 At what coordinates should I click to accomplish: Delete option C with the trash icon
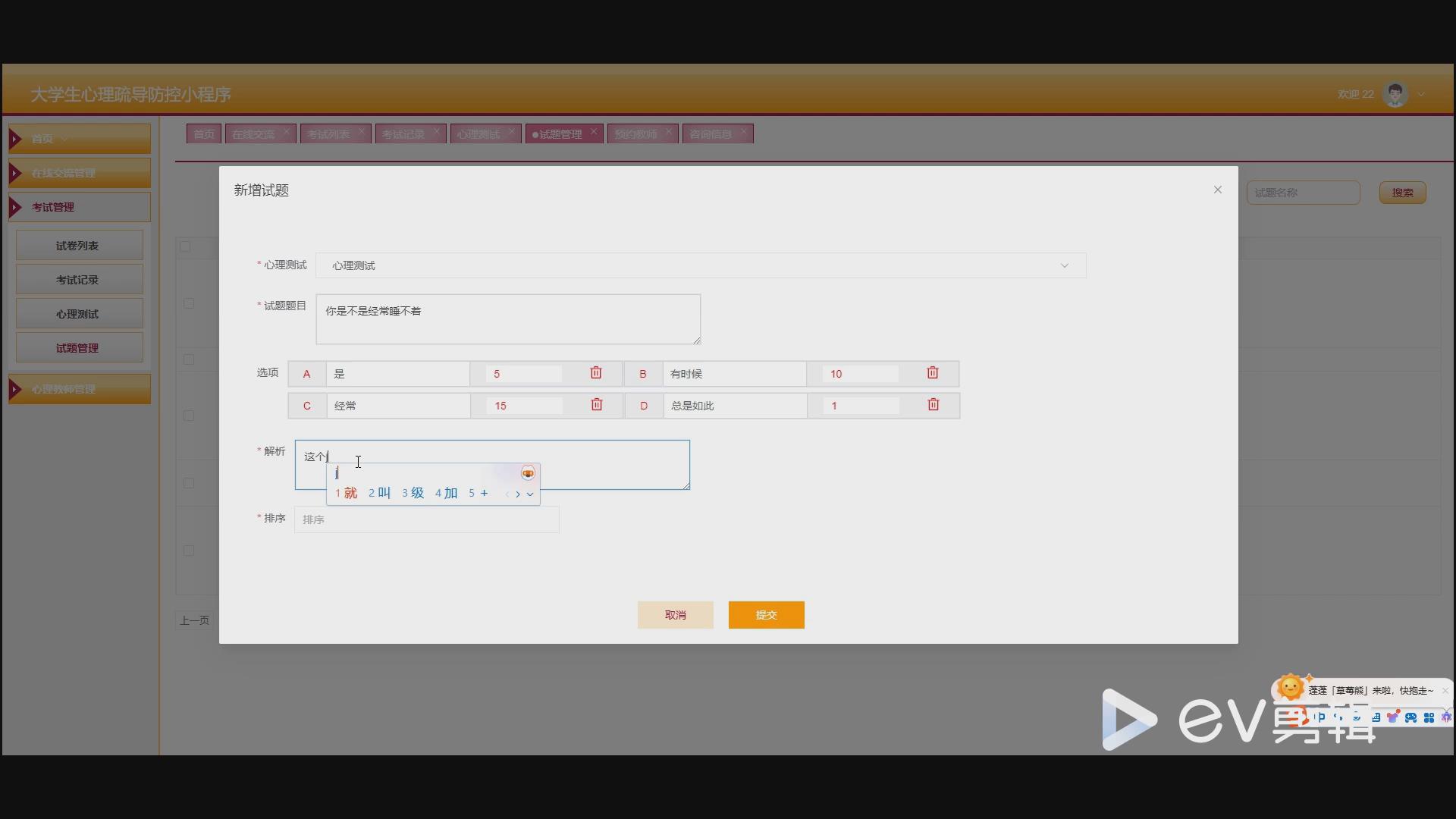click(x=597, y=405)
